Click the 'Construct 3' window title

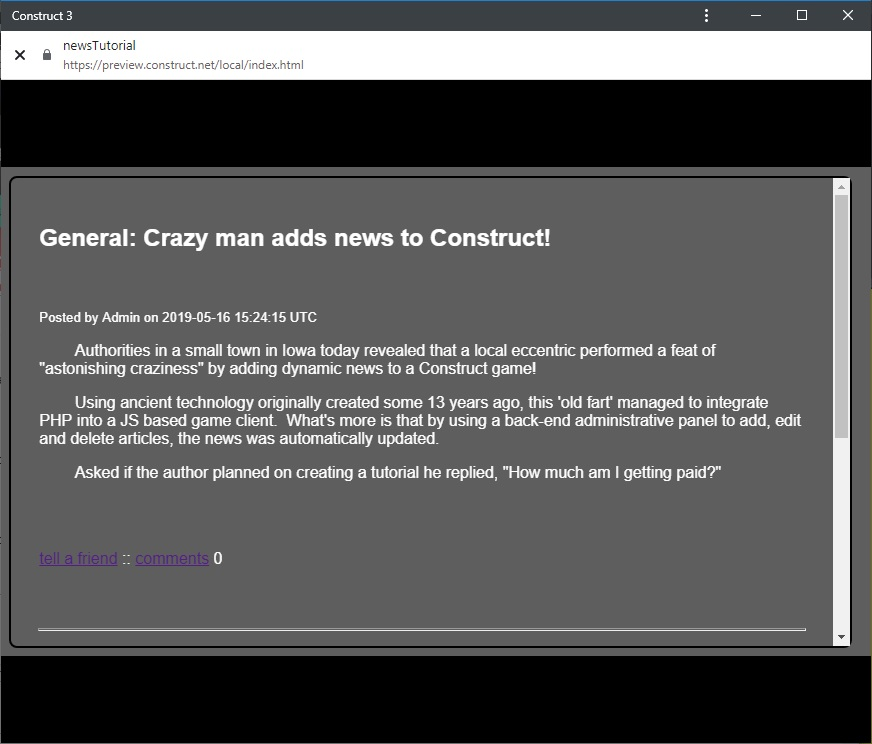click(x=42, y=16)
